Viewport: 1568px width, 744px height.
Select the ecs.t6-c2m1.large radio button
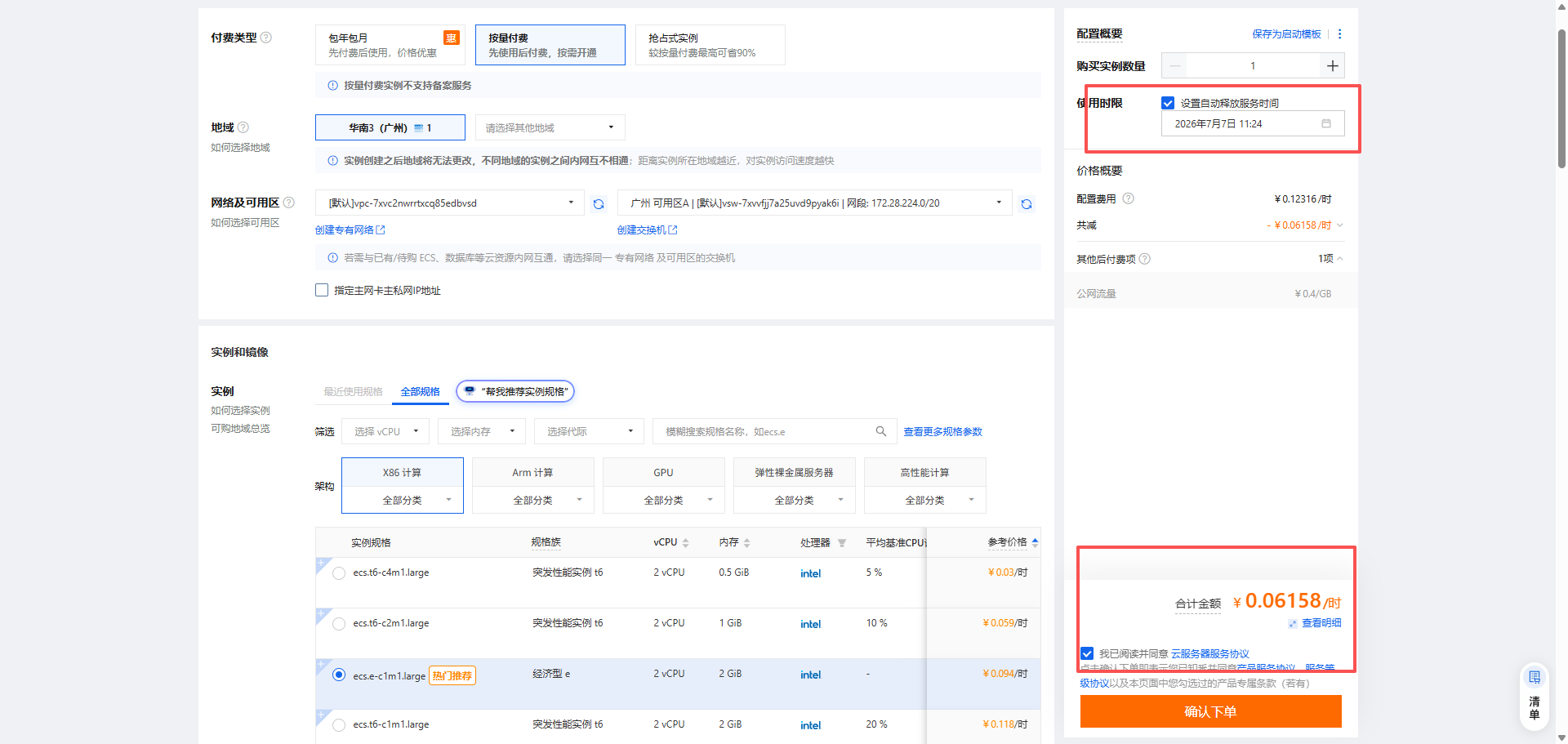click(x=339, y=624)
